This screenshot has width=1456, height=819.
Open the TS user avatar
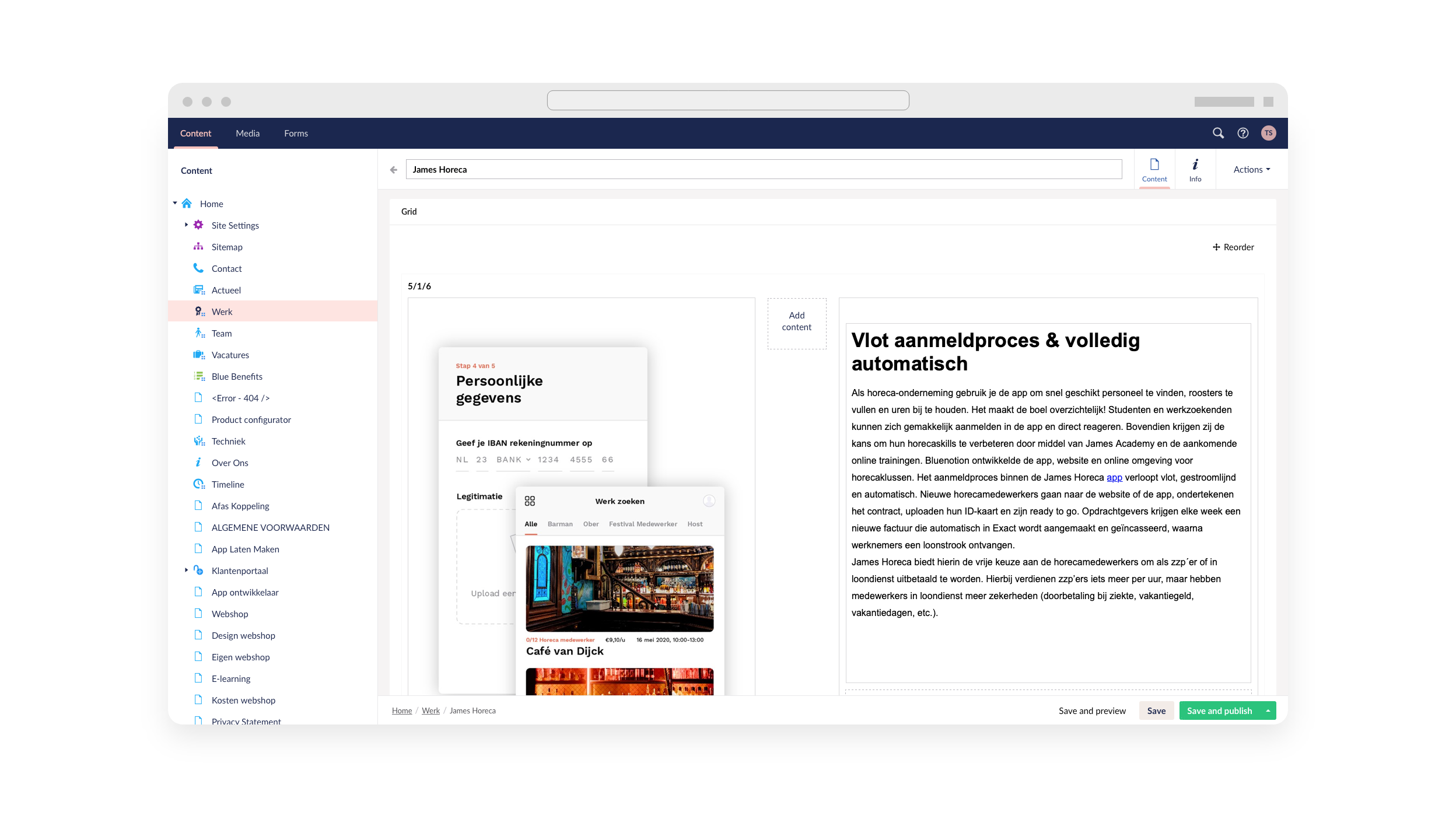(1268, 133)
